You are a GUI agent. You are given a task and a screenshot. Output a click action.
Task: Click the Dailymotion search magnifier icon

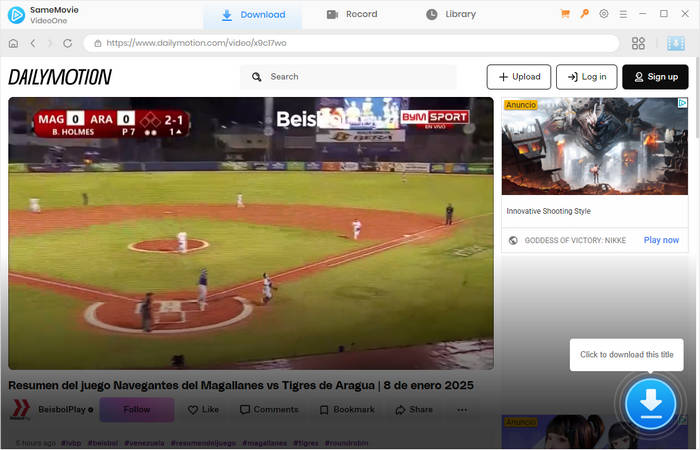pos(256,77)
